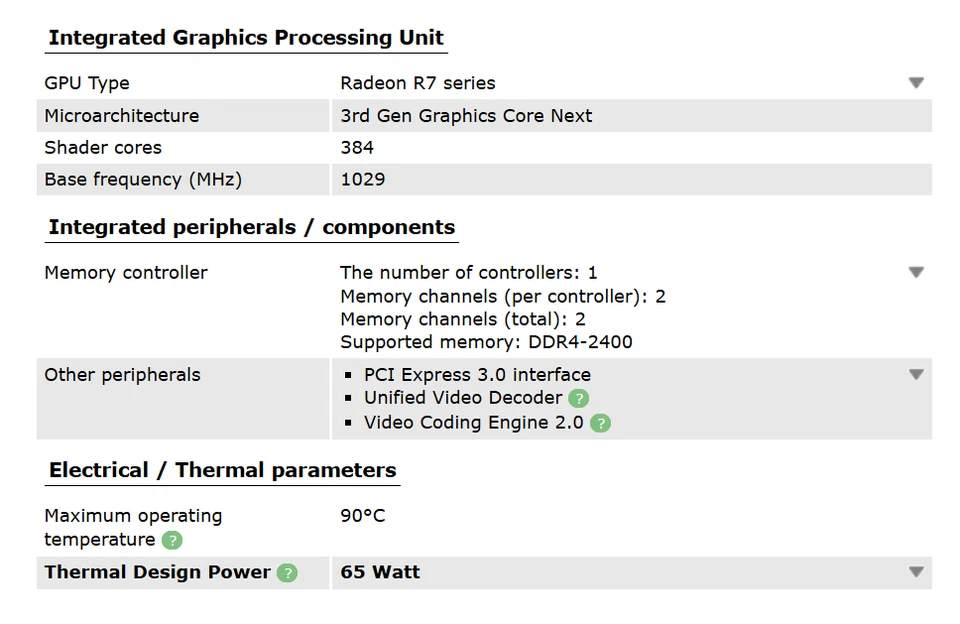
Task: Expand the Memory controller row
Action: click(x=916, y=271)
